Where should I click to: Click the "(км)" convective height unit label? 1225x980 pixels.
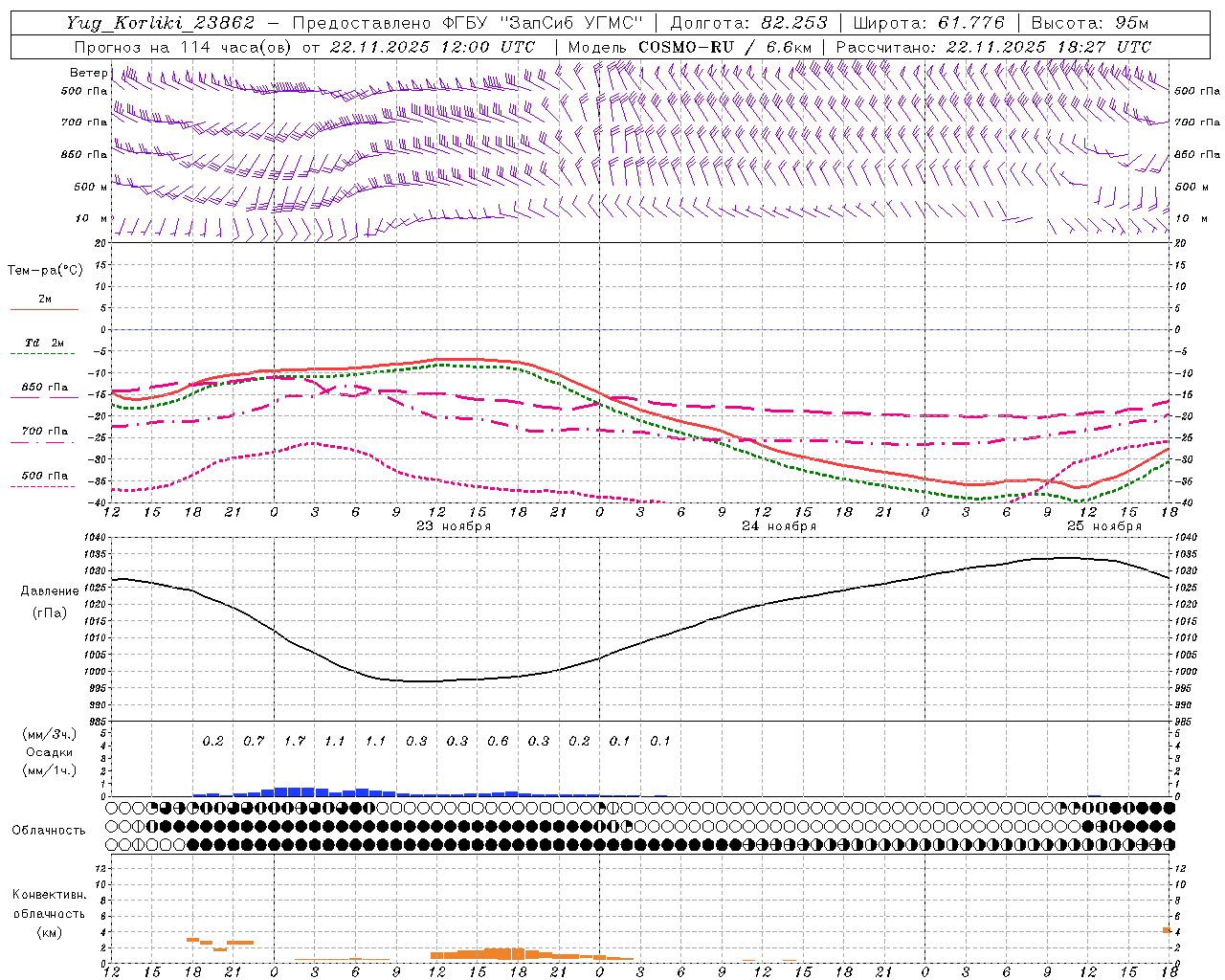pos(49,932)
